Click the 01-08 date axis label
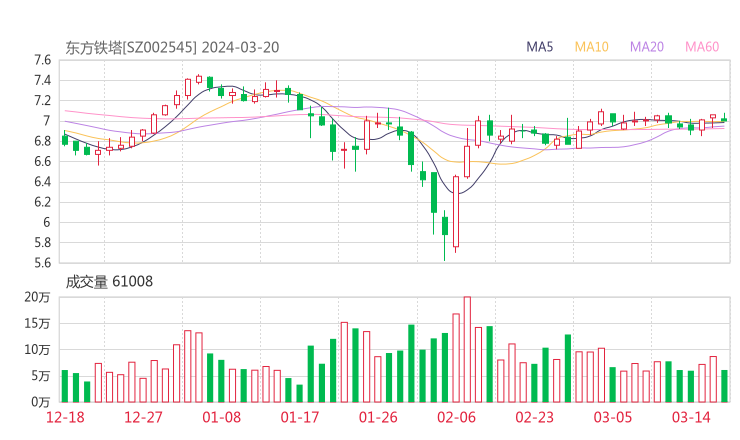The height and width of the screenshot is (440, 740). [x=221, y=417]
